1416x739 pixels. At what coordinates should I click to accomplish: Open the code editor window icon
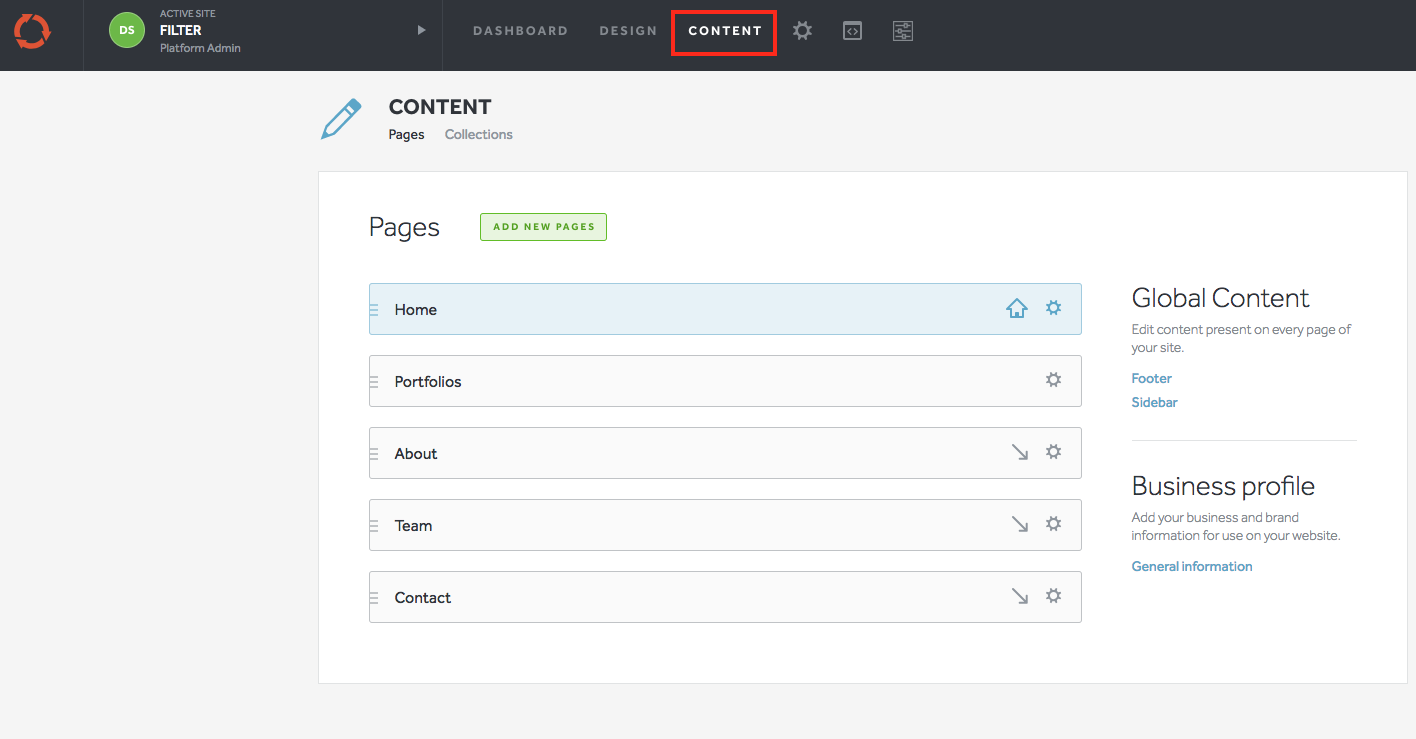tap(852, 31)
